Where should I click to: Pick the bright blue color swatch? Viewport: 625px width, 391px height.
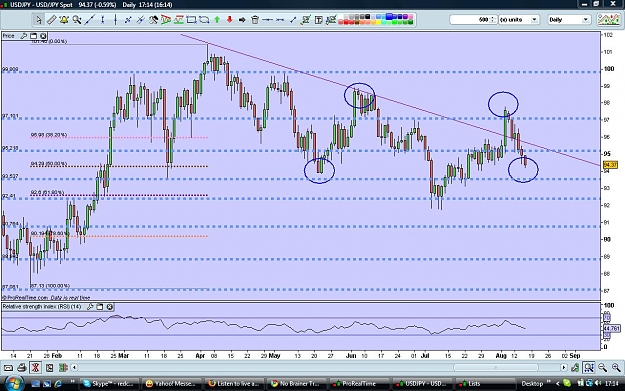pos(389,17)
